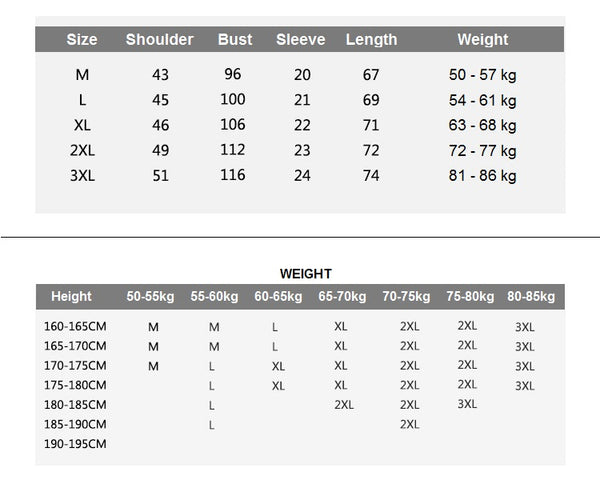This screenshot has width=600, height=480.
Task: Click the bust value 116
Action: 235,176
